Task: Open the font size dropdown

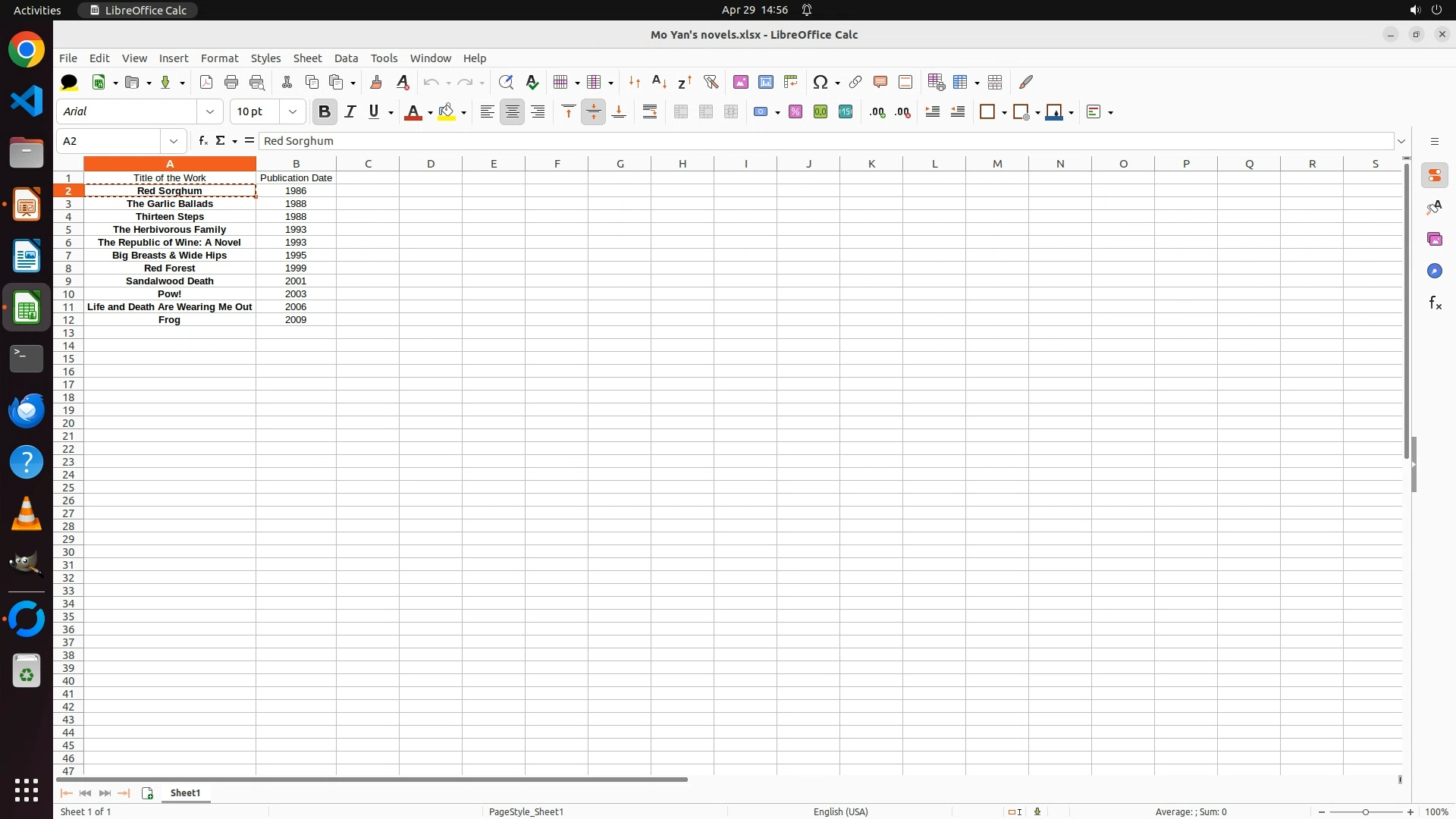Action: 293,112
